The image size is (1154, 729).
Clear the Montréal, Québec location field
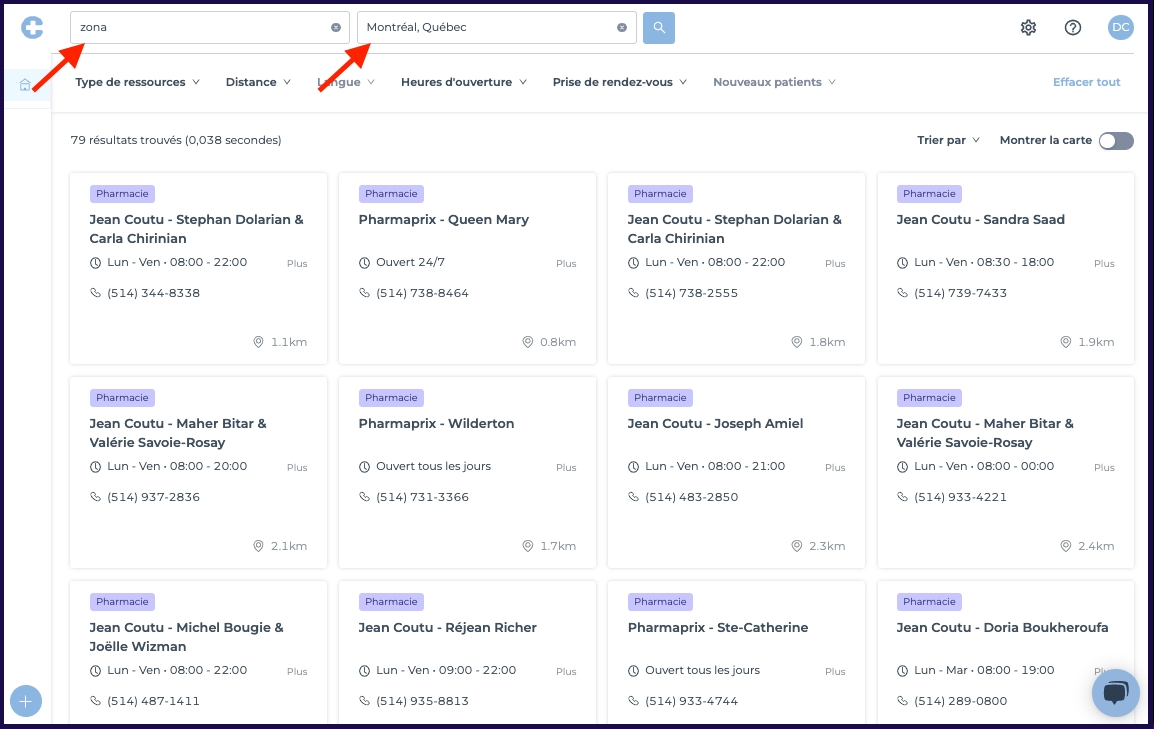[622, 28]
